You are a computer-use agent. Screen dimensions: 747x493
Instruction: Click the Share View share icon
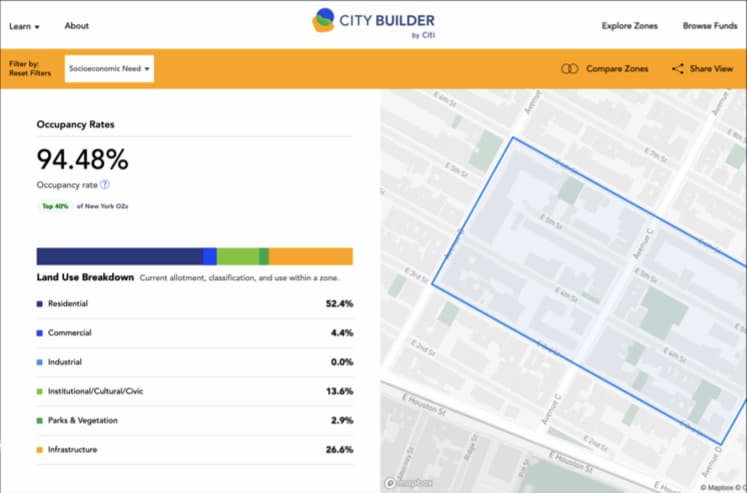click(677, 69)
